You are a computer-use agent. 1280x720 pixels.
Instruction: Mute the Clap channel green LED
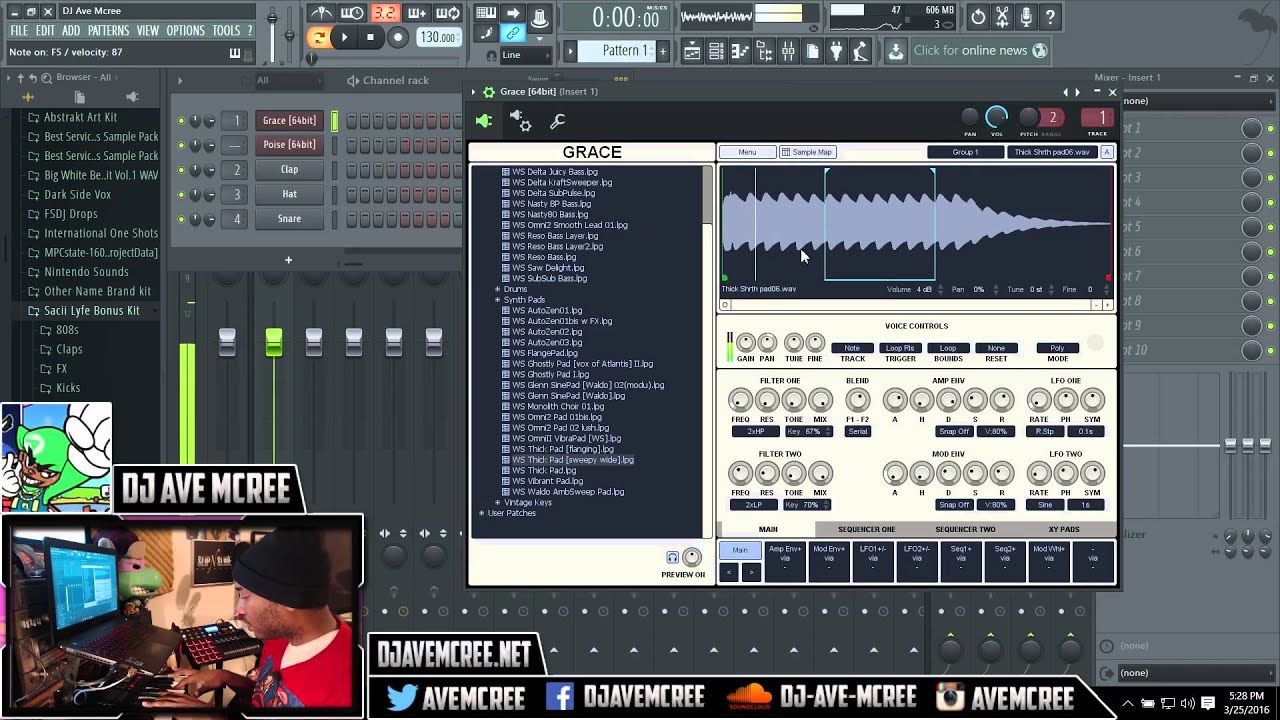pos(181,170)
